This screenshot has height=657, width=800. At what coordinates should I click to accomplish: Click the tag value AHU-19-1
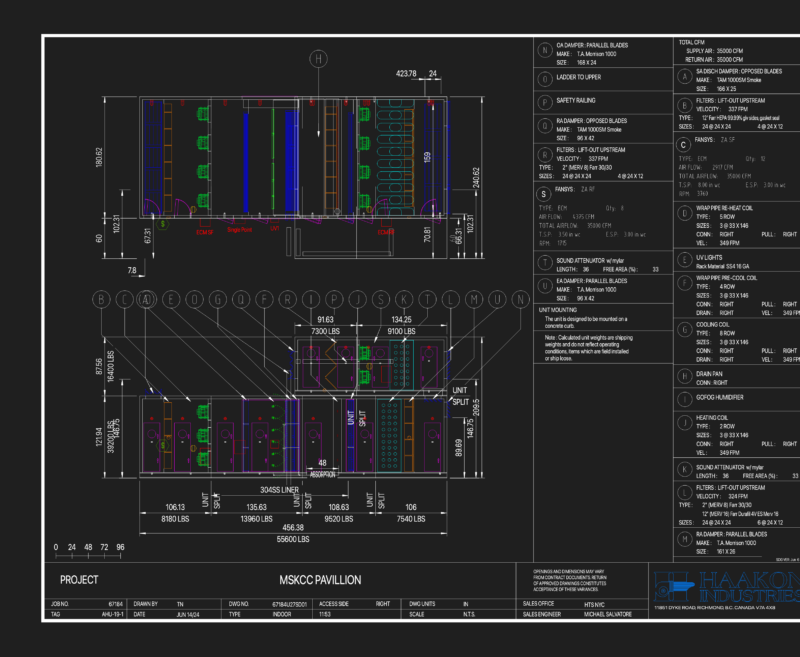coord(112,614)
